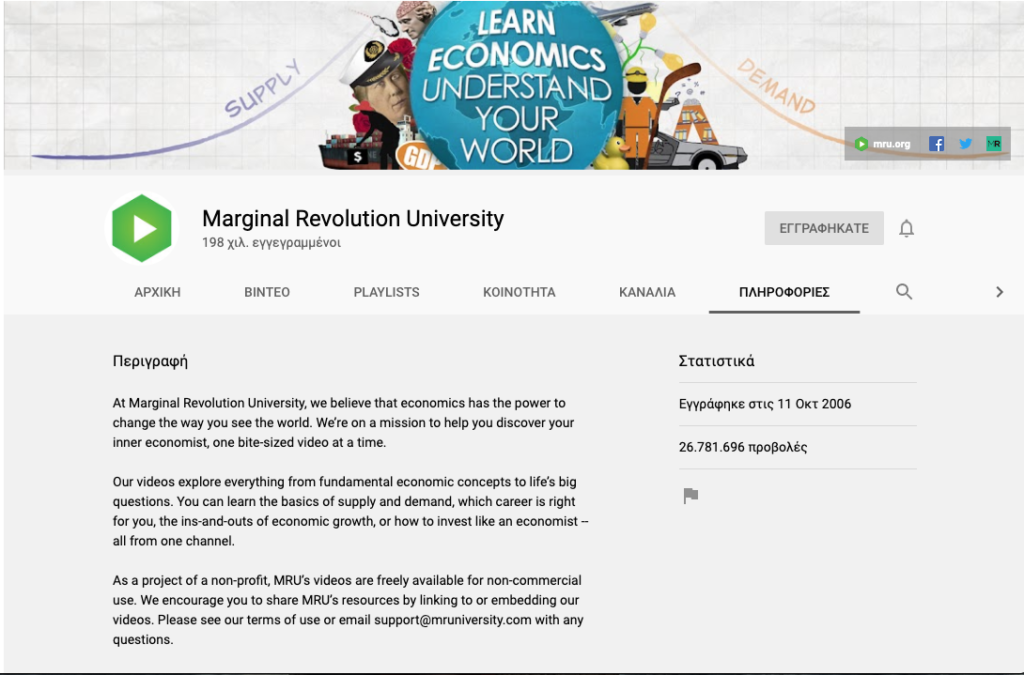Click the 198 χιλ. εγγεγραμμένοι subscriber count
1024x675 pixels.
[271, 242]
